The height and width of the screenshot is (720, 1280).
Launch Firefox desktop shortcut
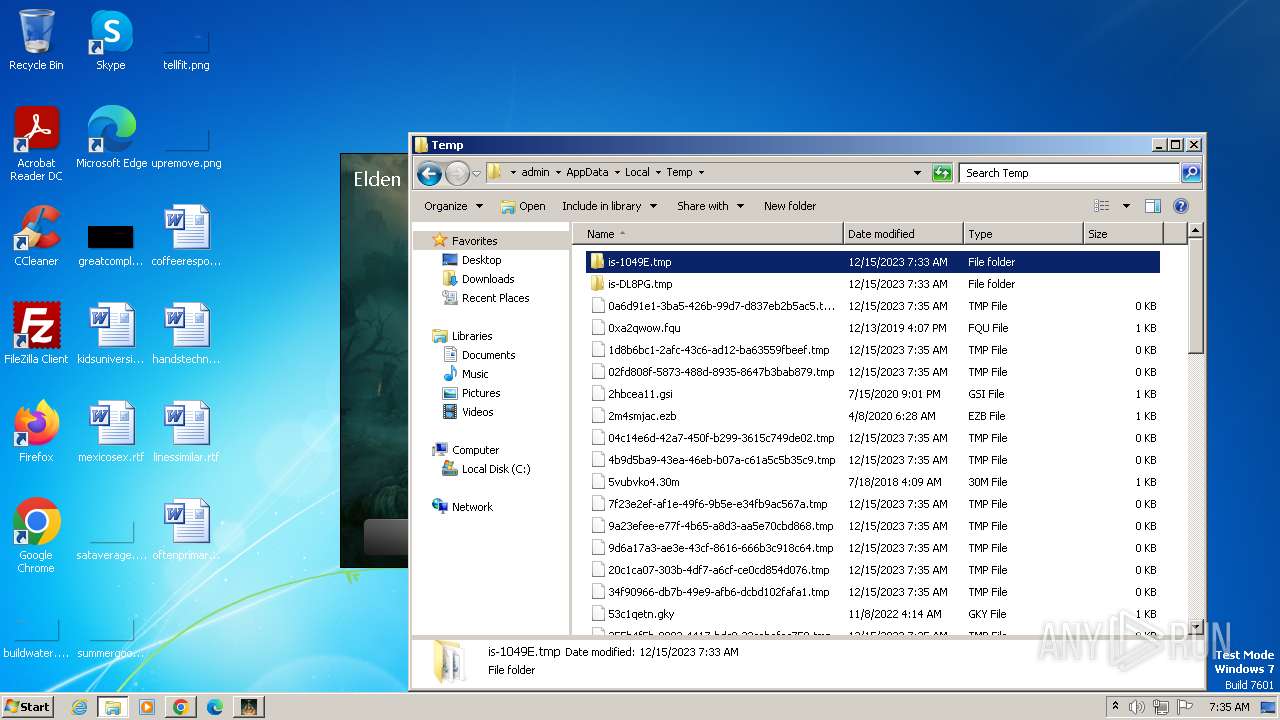[x=36, y=432]
